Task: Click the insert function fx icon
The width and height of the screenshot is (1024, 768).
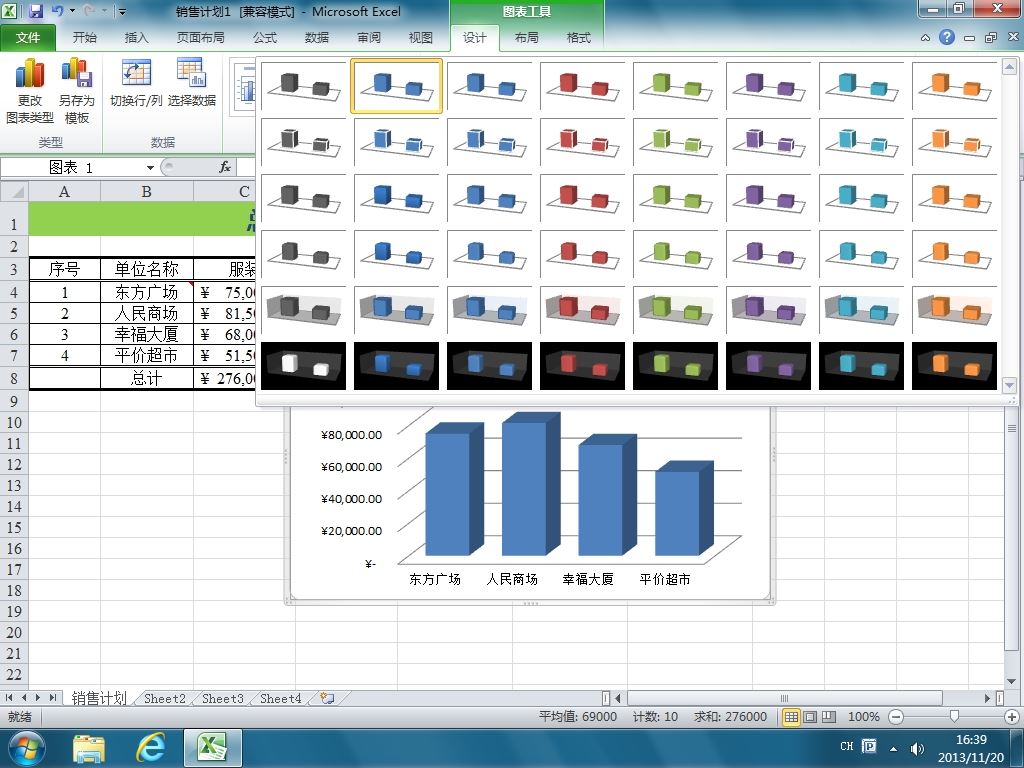Action: coord(225,167)
